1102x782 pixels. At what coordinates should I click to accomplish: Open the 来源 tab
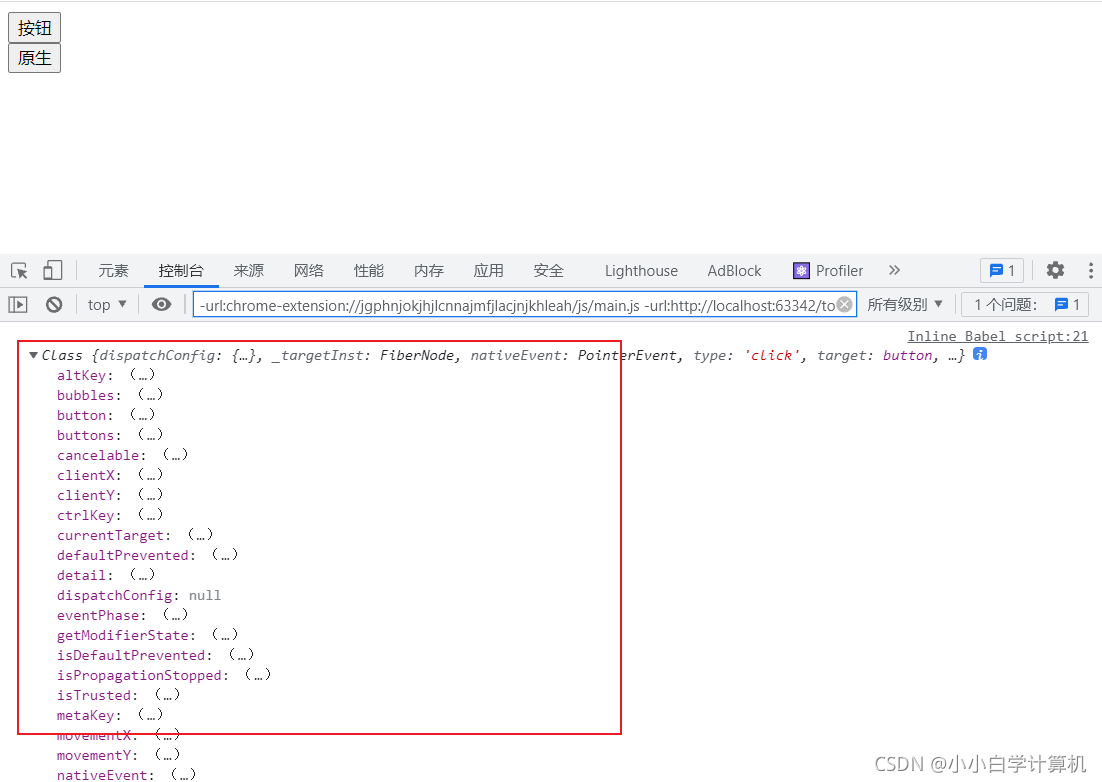[x=249, y=271]
